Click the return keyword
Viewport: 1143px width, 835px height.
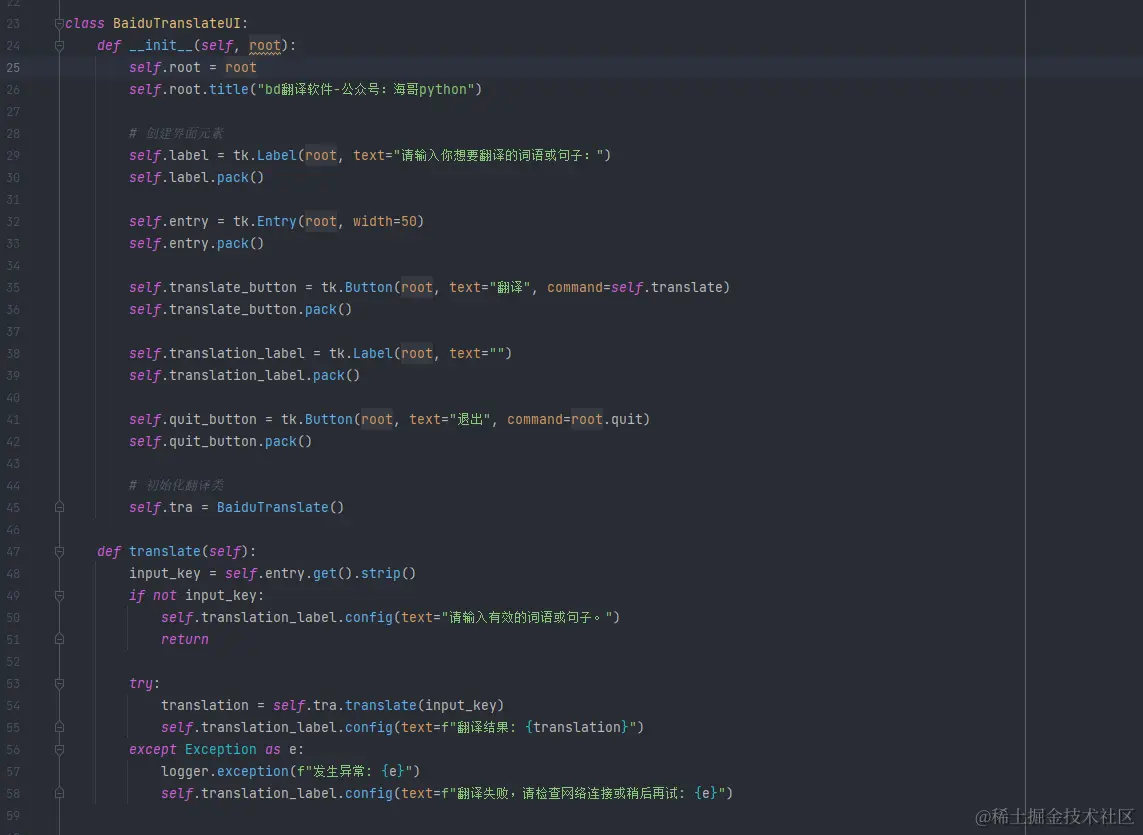click(184, 639)
